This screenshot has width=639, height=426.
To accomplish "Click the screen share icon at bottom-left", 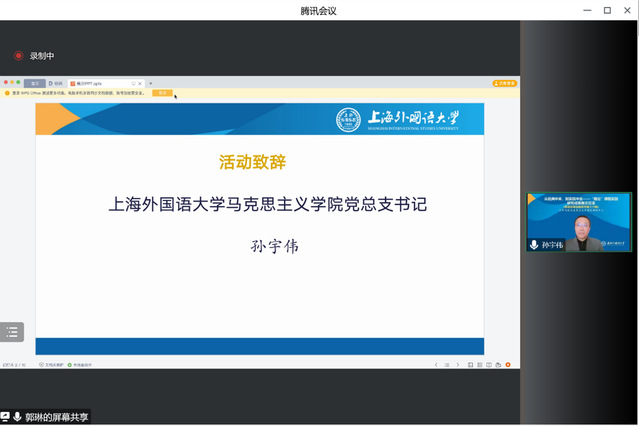I will 5,417.
